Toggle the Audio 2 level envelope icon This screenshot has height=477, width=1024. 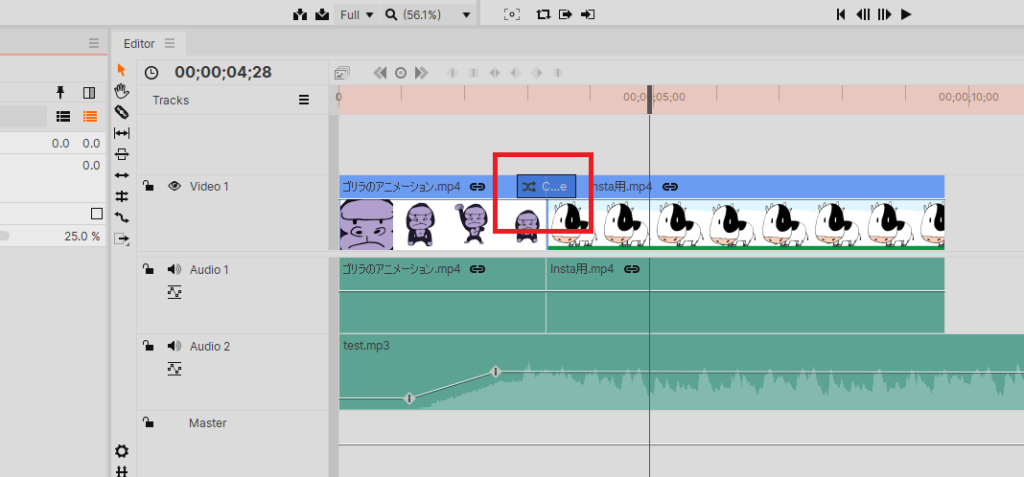[x=174, y=369]
